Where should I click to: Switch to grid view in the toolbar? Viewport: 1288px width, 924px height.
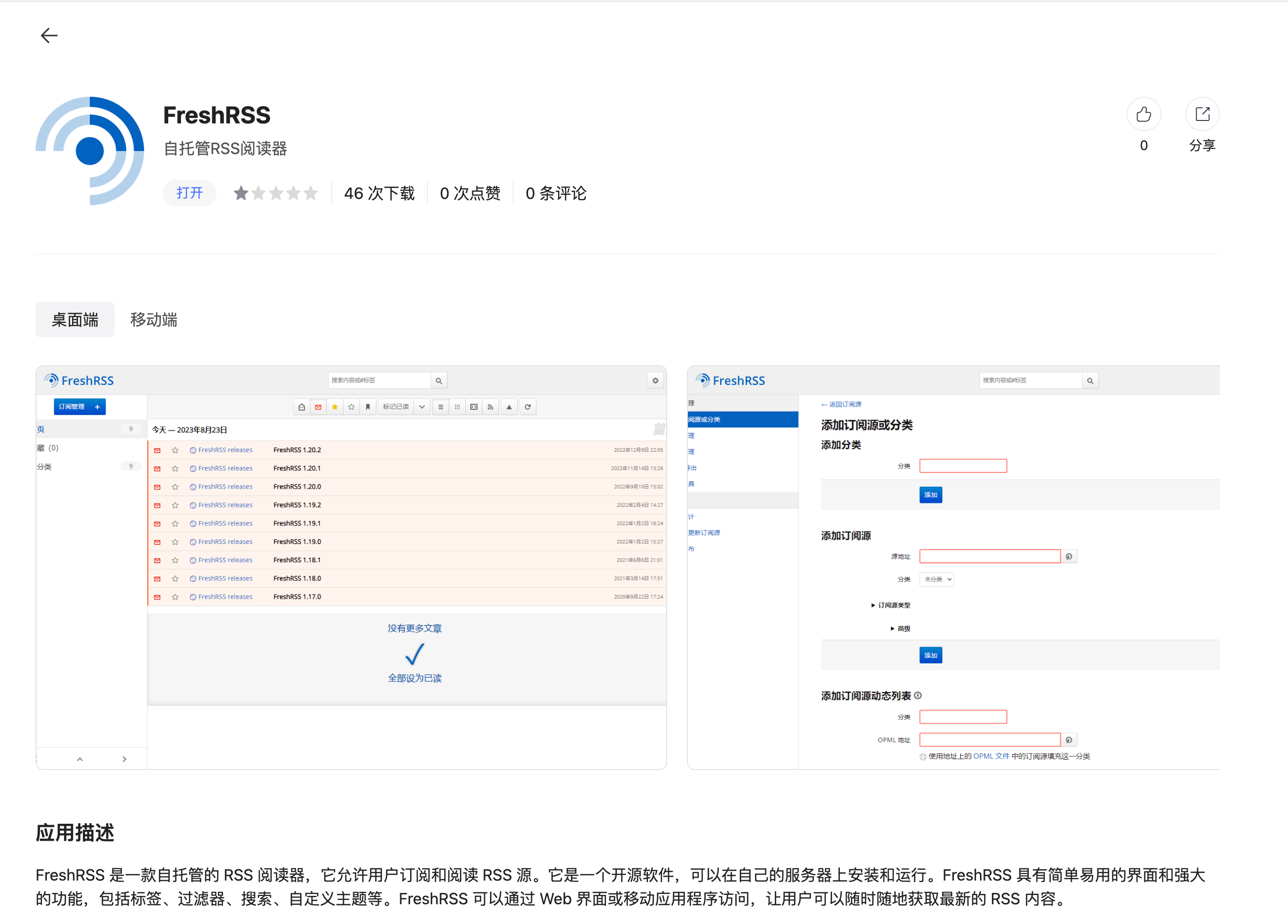click(457, 407)
